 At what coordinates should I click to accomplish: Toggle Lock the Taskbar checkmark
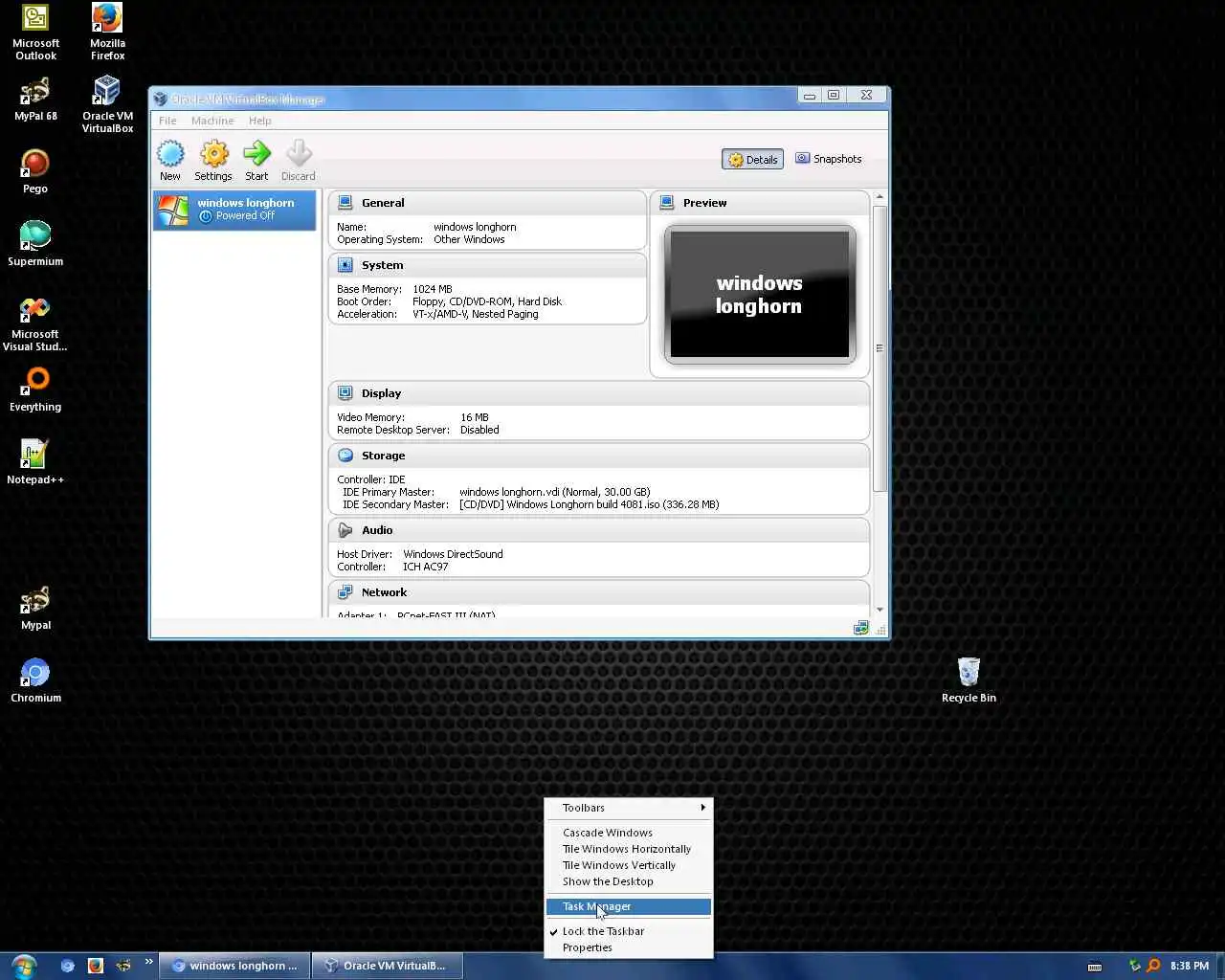(x=629, y=931)
